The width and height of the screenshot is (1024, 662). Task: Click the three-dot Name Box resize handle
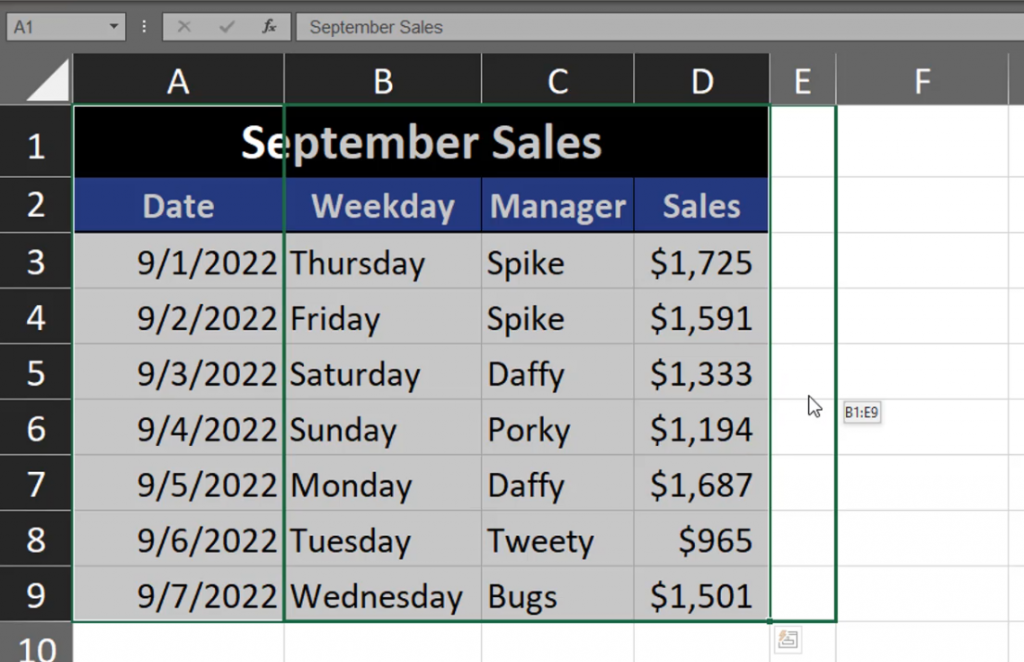(145, 27)
